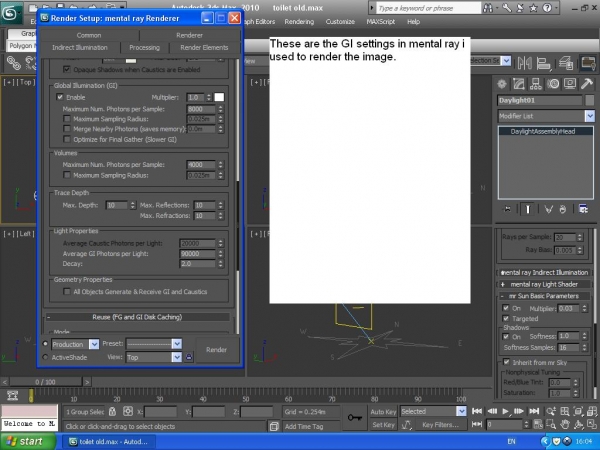This screenshot has height=450, width=600.
Task: Click the Auto Key button
Action: tap(383, 412)
